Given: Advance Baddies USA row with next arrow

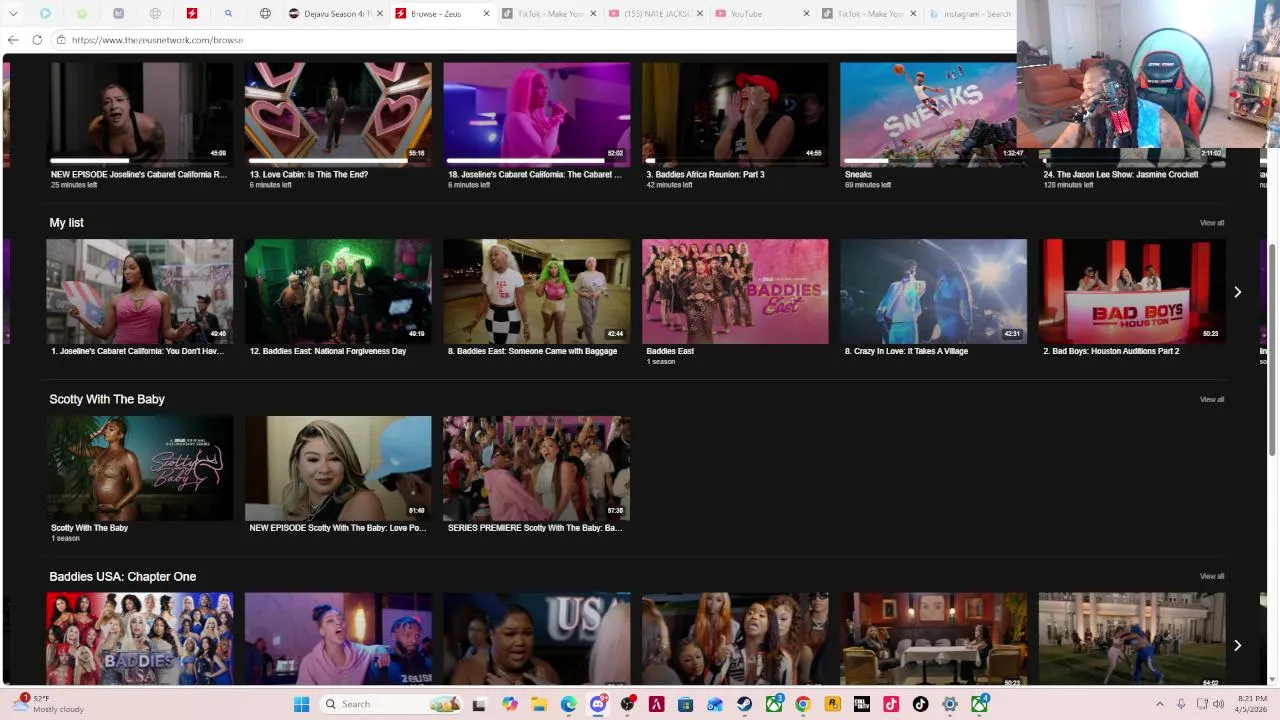Looking at the screenshot, I should point(1237,645).
